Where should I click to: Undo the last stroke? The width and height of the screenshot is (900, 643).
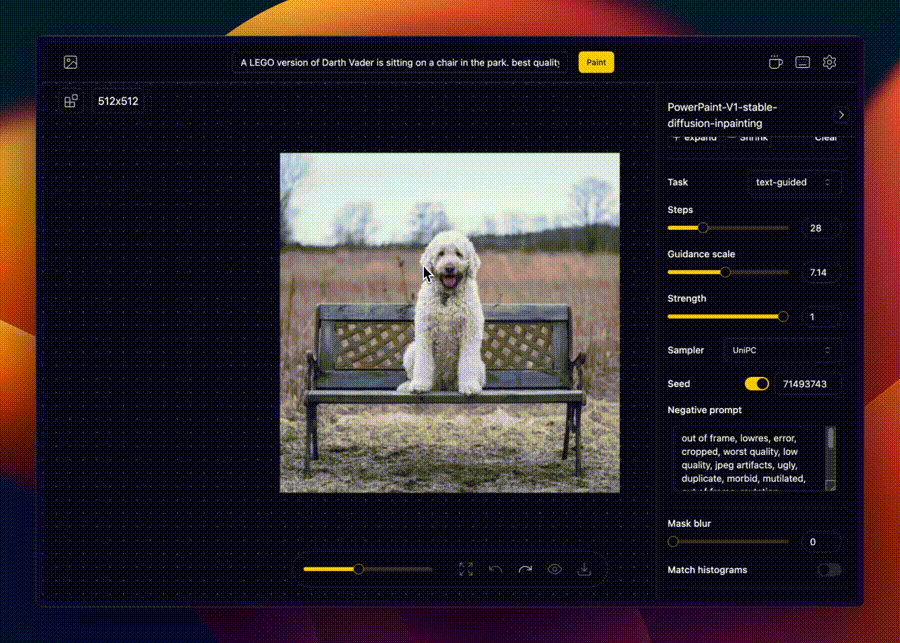coord(496,569)
